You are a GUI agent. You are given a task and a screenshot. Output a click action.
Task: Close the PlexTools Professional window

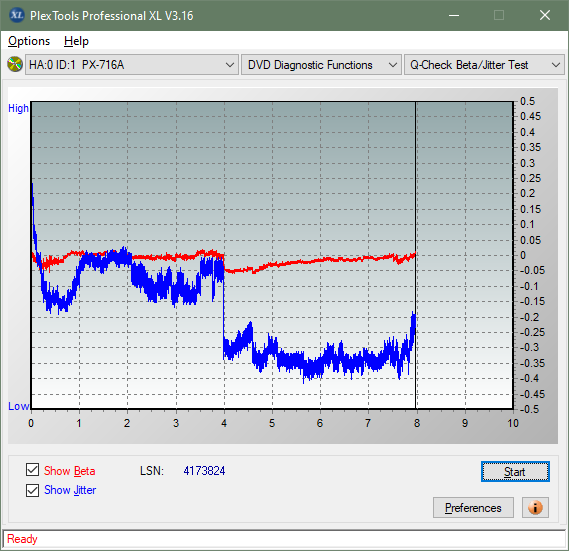coord(545,15)
